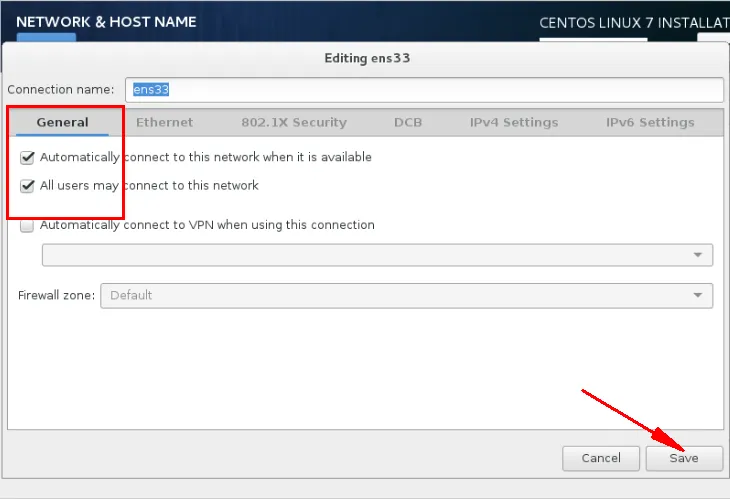Click Save to apply connection settings

tap(684, 458)
